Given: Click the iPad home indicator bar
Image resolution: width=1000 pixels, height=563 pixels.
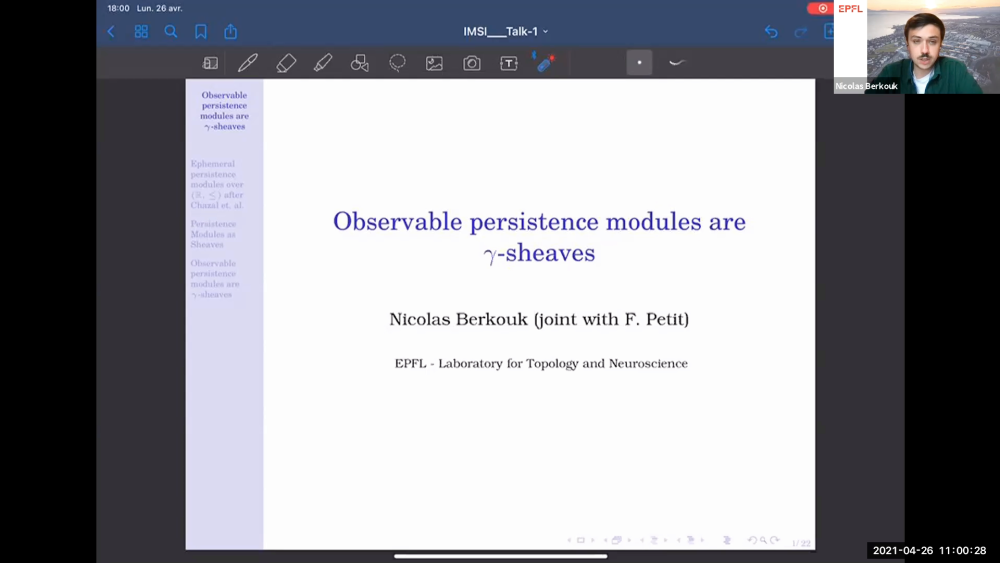Looking at the screenshot, I should click(x=501, y=556).
